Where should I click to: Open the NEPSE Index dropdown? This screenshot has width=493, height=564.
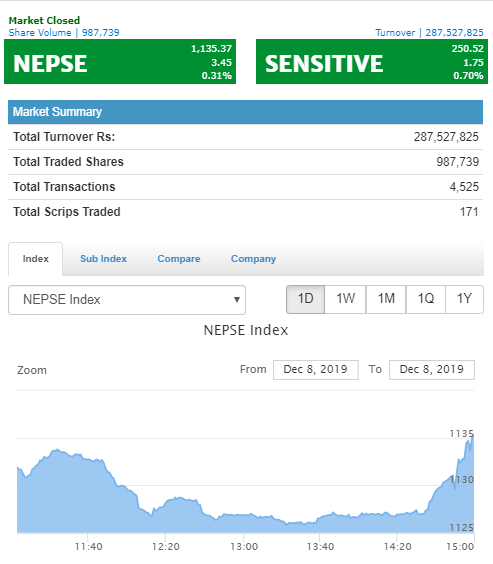[x=127, y=300]
